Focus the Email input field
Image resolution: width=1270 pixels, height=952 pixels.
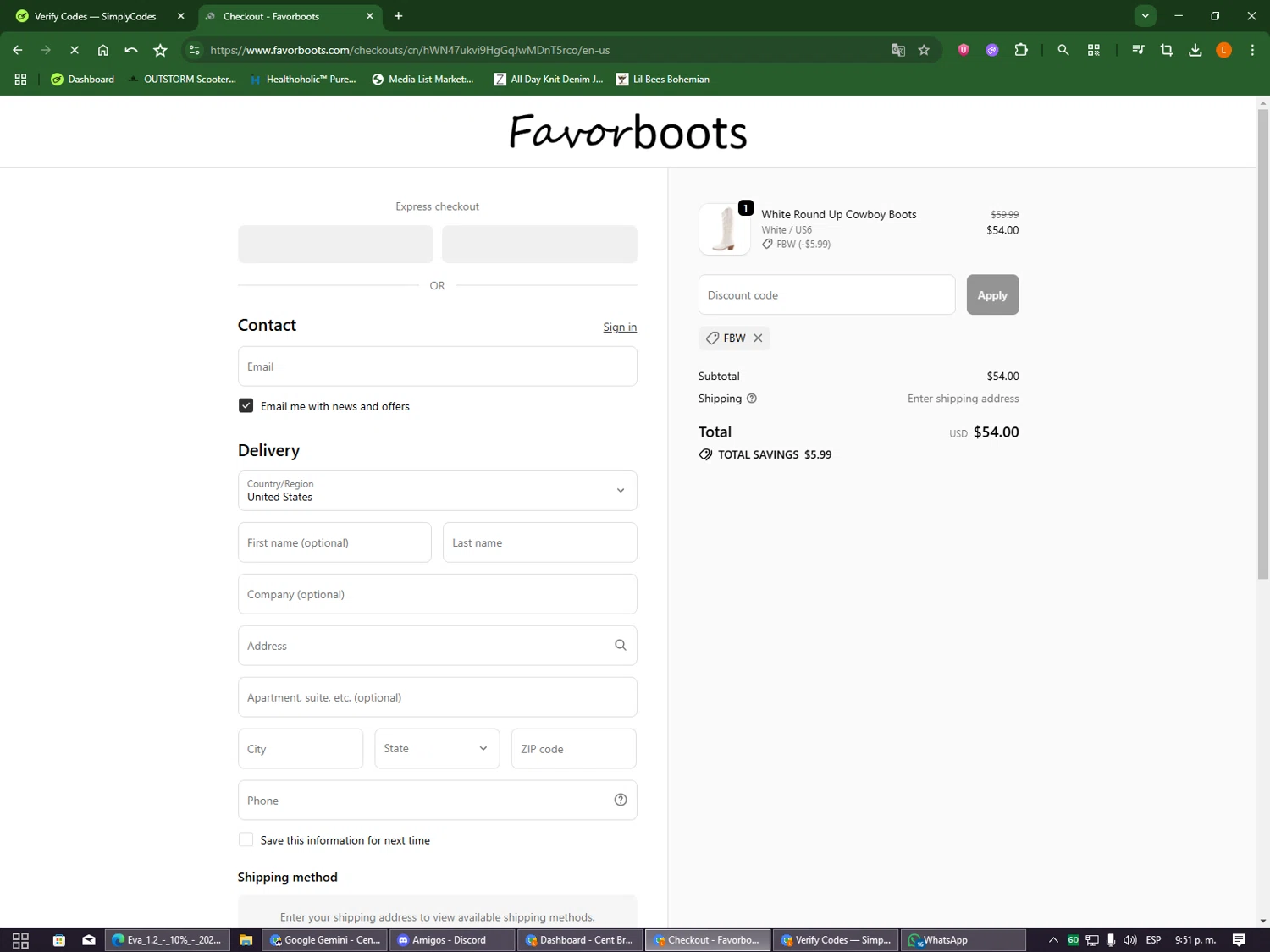(x=437, y=366)
